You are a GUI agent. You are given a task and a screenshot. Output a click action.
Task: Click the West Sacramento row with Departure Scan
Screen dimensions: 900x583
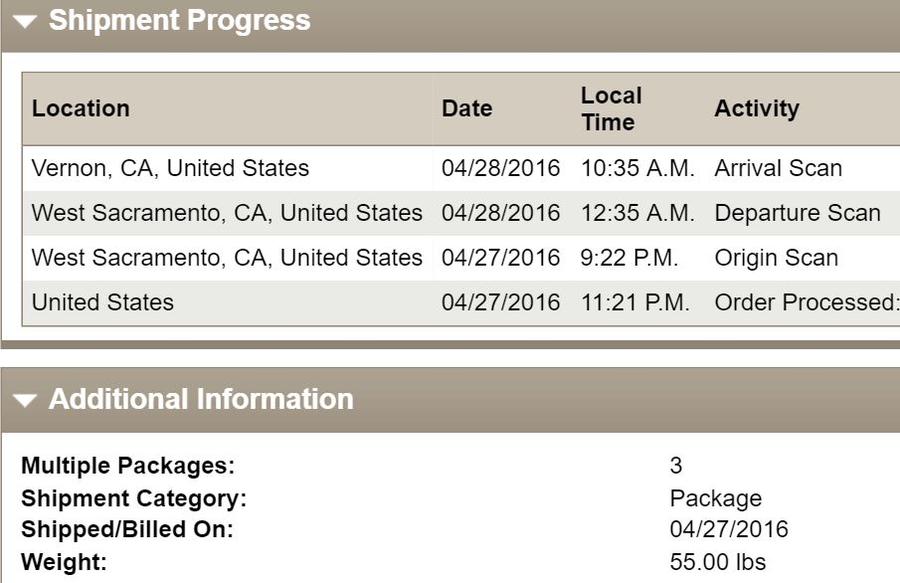pos(227,213)
